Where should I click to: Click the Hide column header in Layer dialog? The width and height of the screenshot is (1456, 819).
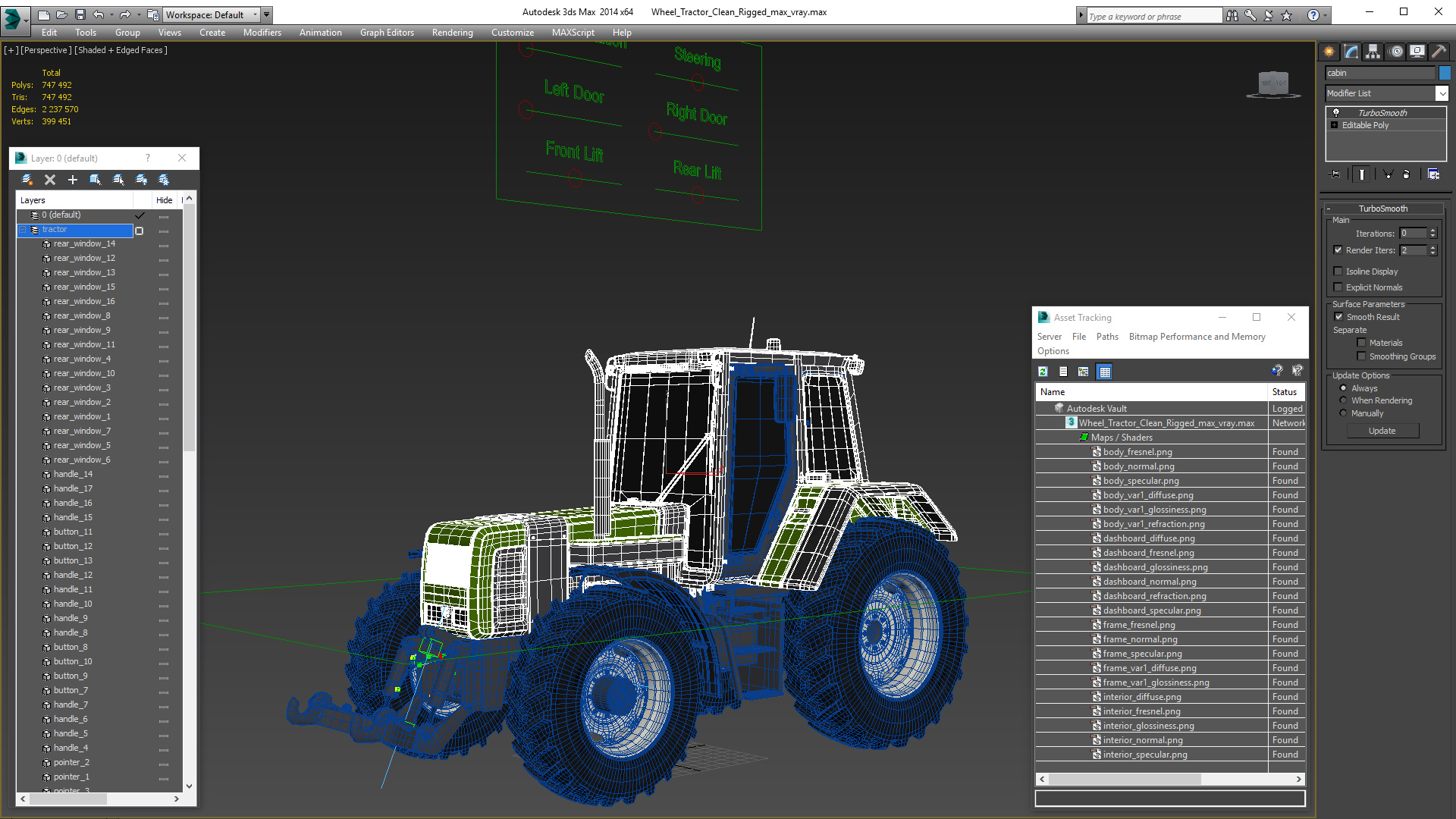165,200
